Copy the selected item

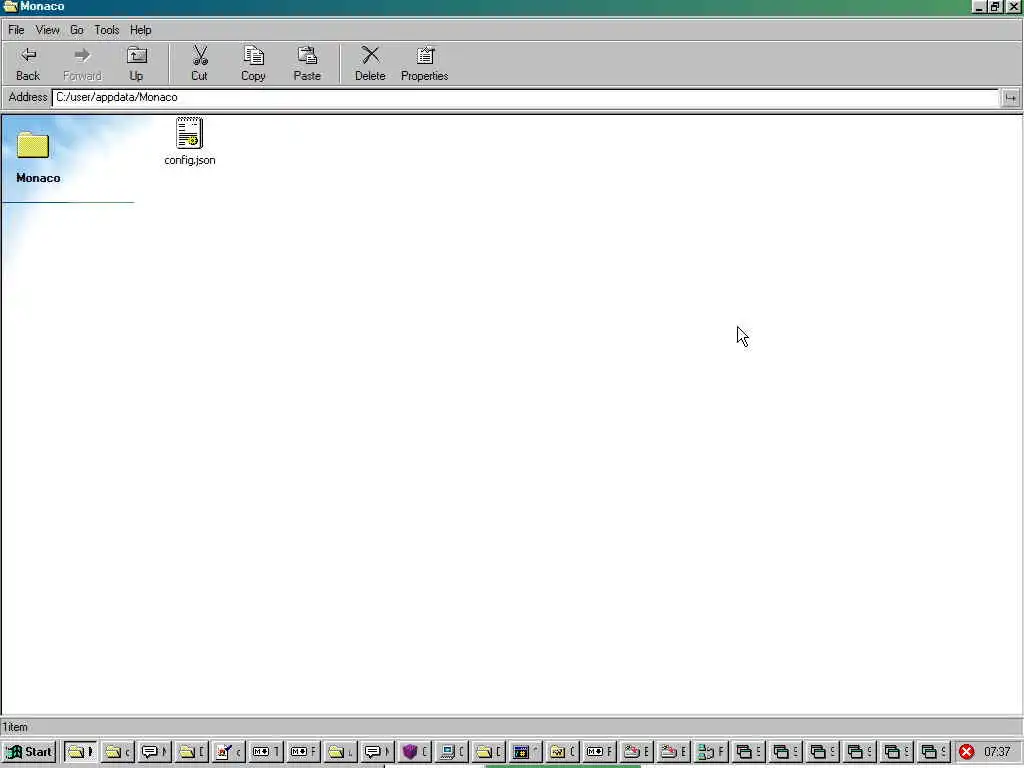click(x=253, y=63)
